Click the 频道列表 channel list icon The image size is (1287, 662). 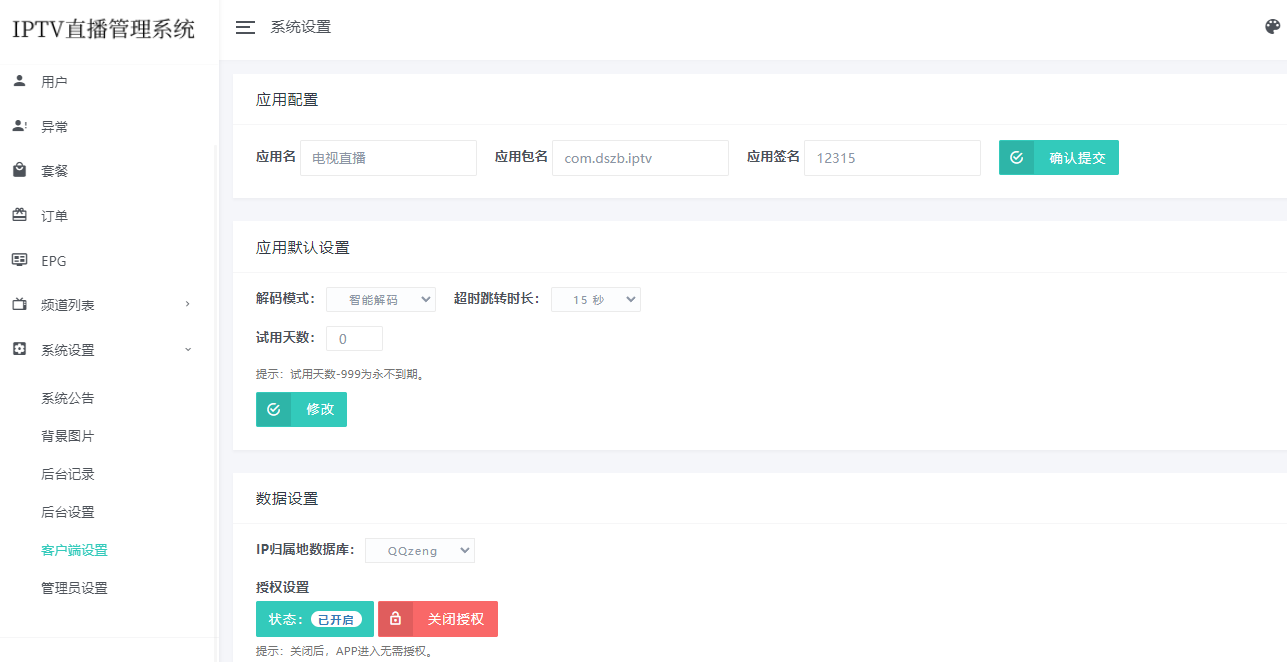click(x=17, y=305)
